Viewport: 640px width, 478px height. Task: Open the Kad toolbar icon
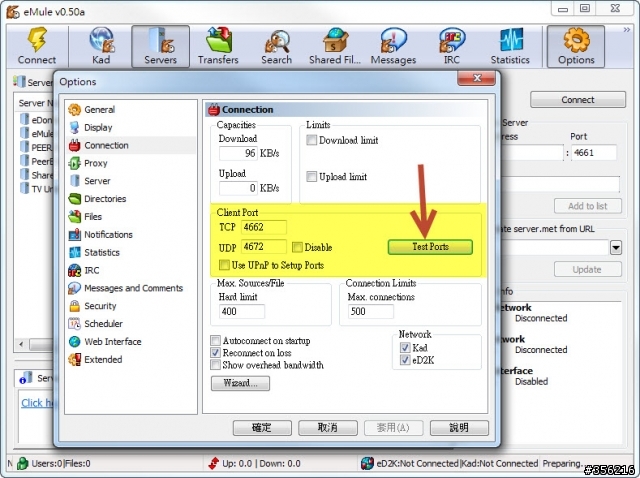pos(101,46)
